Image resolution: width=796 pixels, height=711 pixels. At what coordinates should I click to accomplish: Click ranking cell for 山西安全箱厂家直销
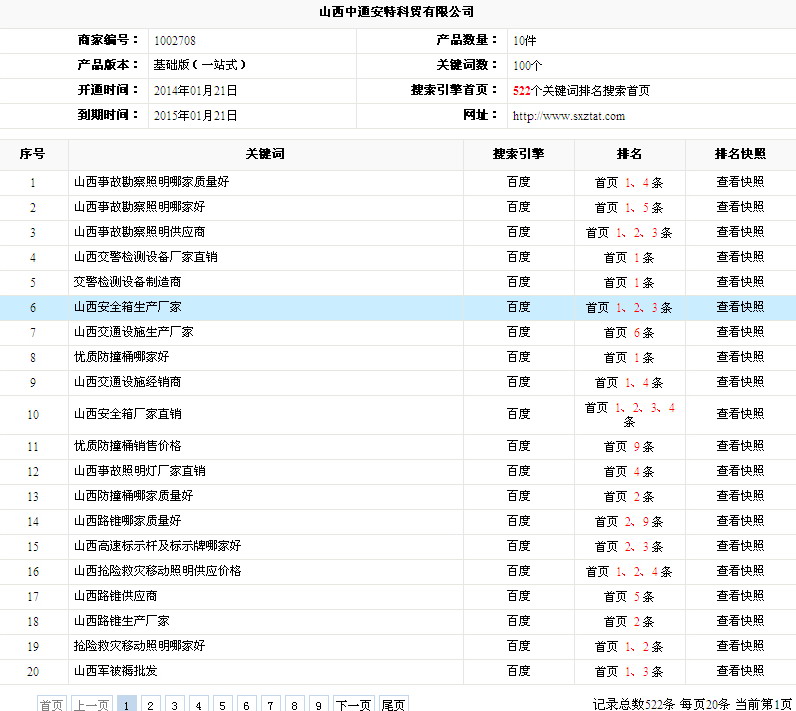tap(629, 414)
